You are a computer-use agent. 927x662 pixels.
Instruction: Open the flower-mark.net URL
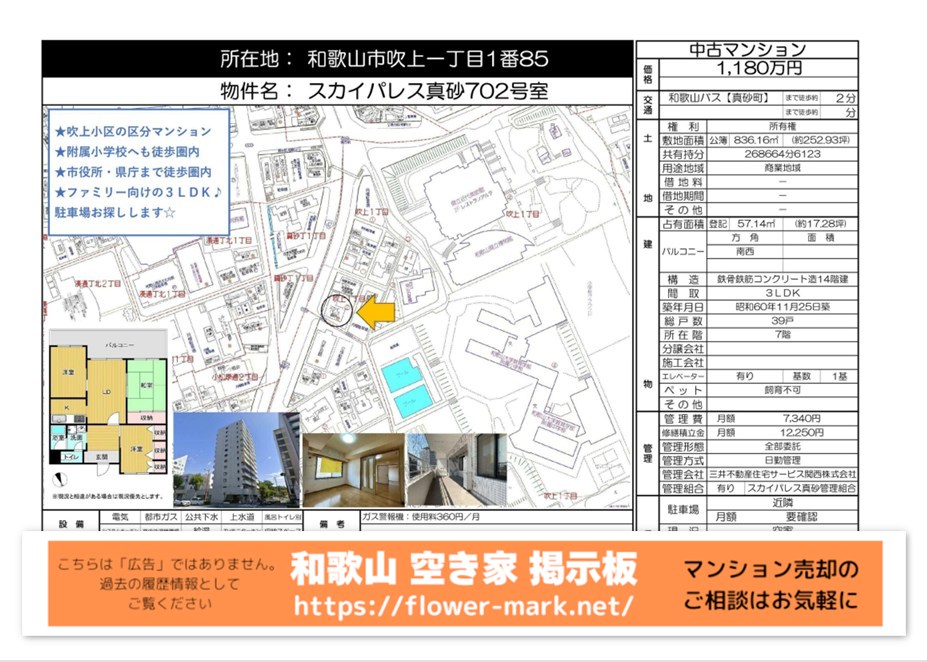pos(463,606)
